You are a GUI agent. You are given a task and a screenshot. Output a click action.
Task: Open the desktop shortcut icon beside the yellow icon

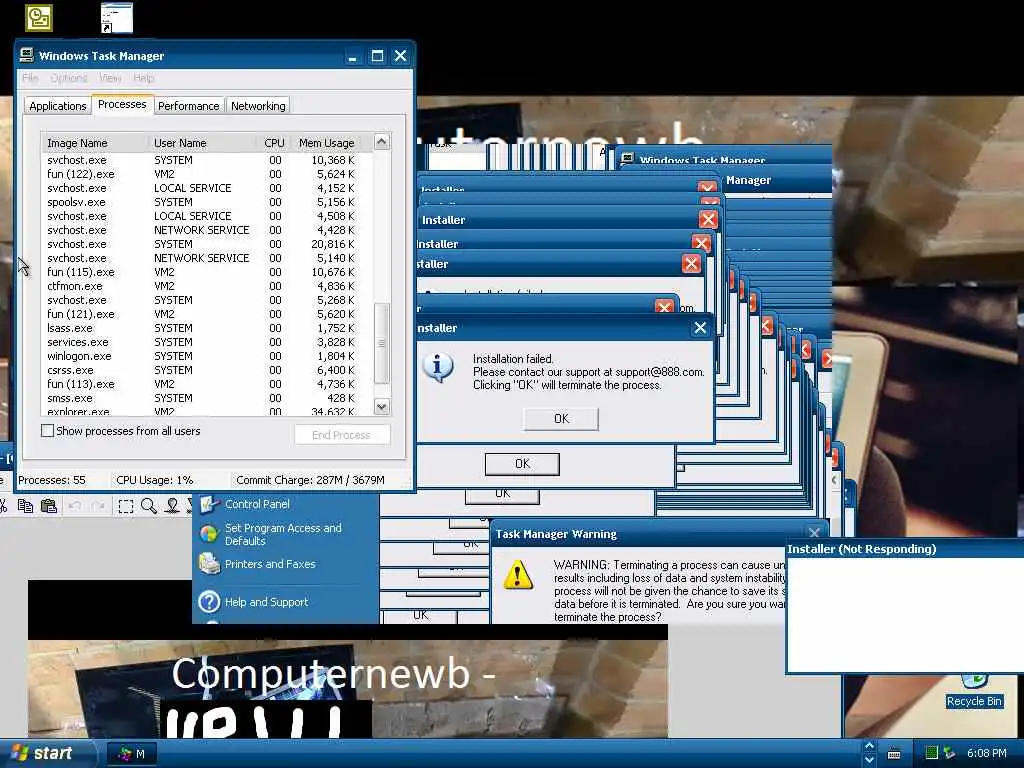(117, 18)
